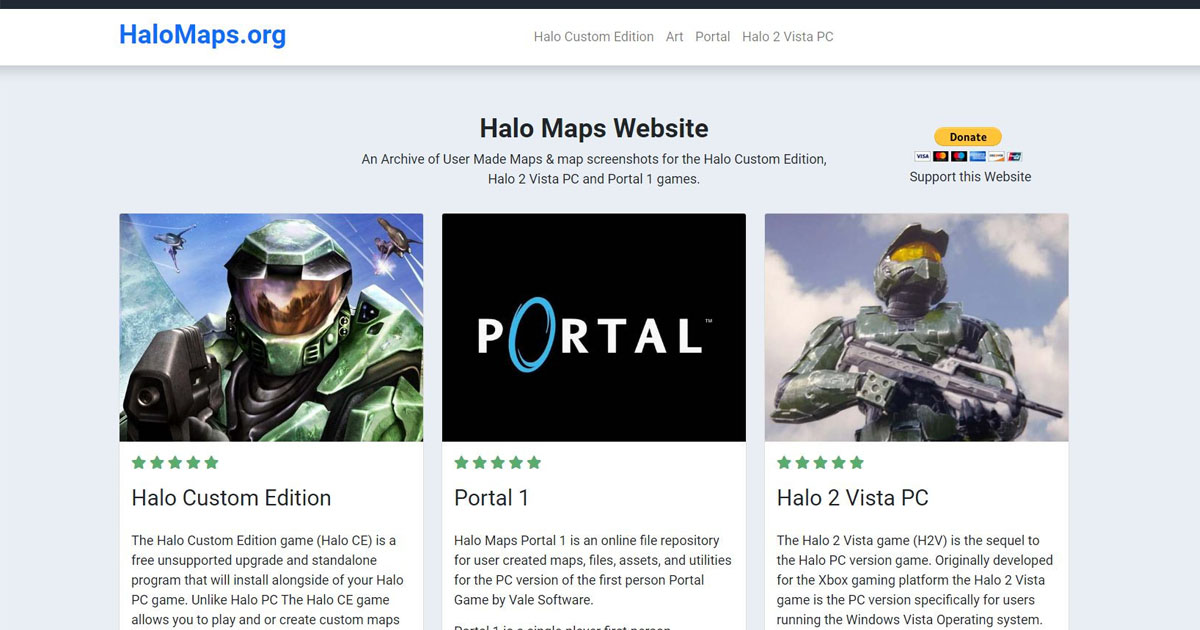Click the Master Chief helmet artwork
This screenshot has height=630, width=1200.
point(271,326)
